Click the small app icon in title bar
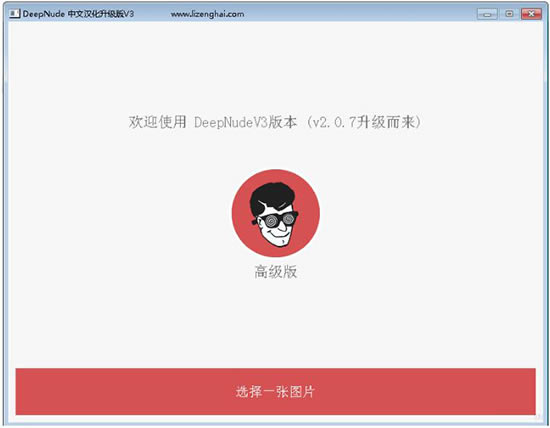This screenshot has height=428, width=550. click(x=14, y=14)
